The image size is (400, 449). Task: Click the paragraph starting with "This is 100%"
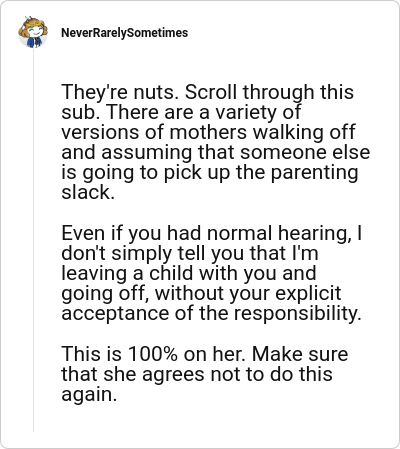tap(205, 374)
